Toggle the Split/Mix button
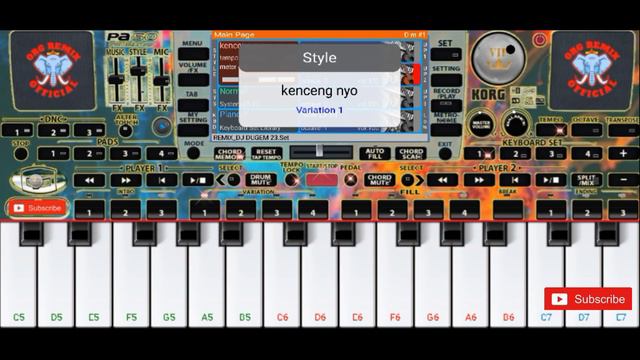 coord(587,180)
